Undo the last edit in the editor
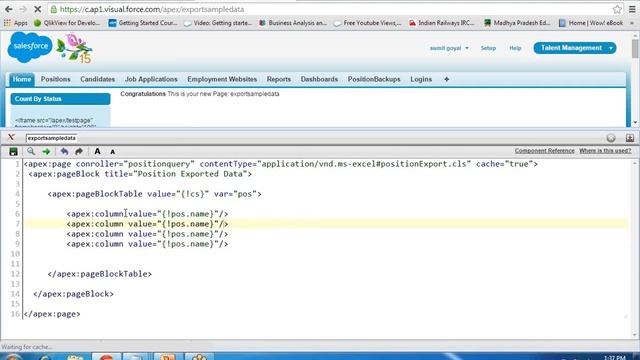640x360 pixels. (64, 151)
